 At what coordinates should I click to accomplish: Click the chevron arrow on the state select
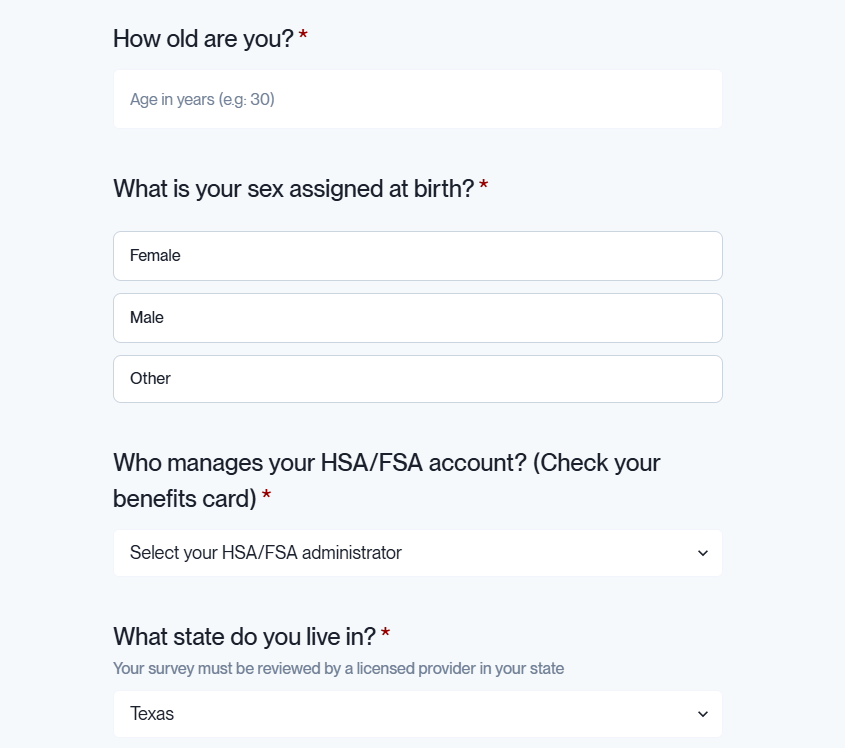click(x=702, y=714)
